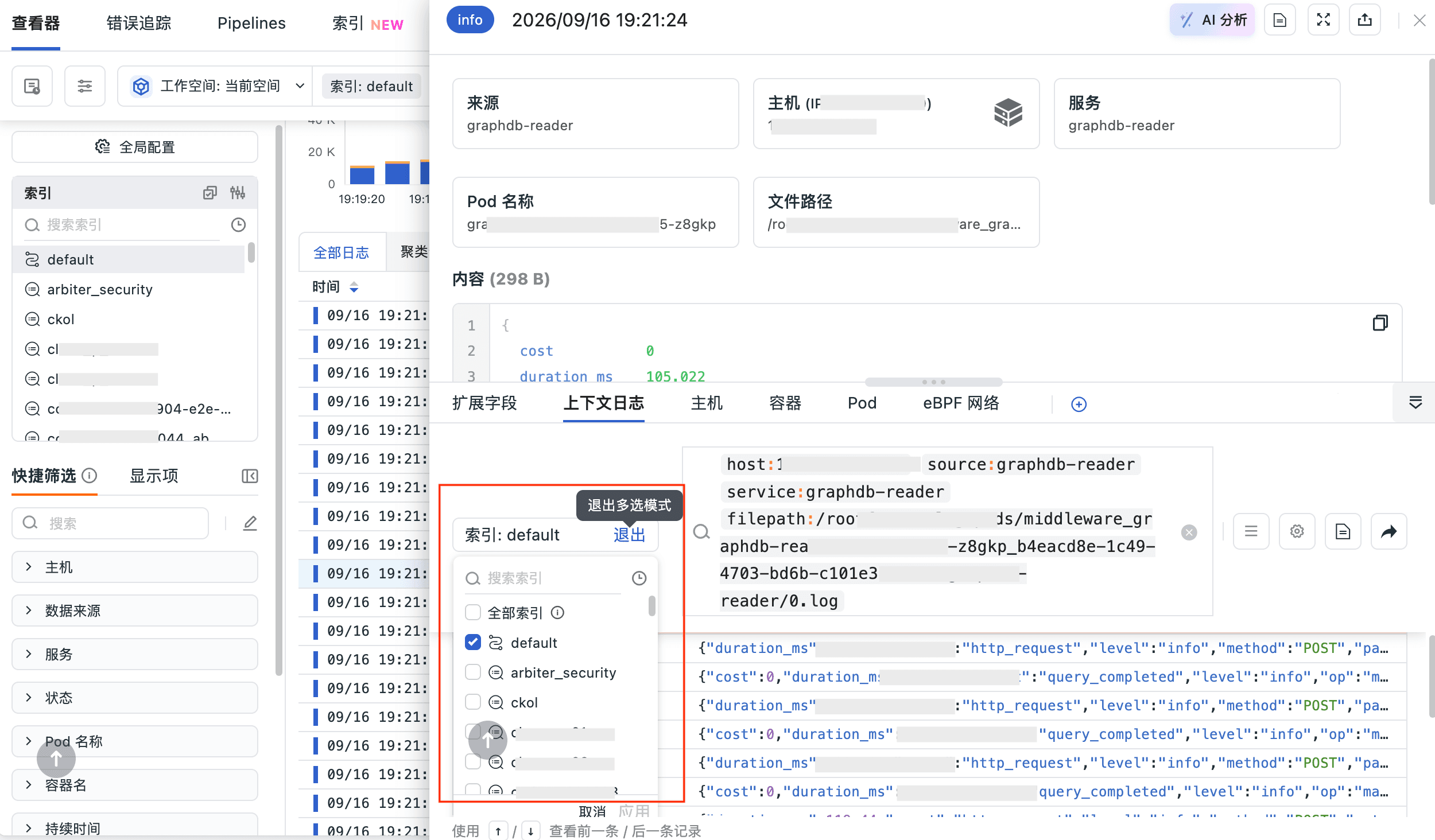This screenshot has height=840, width=1435.
Task: Switch to the 扩展字段 tab
Action: coord(484,403)
